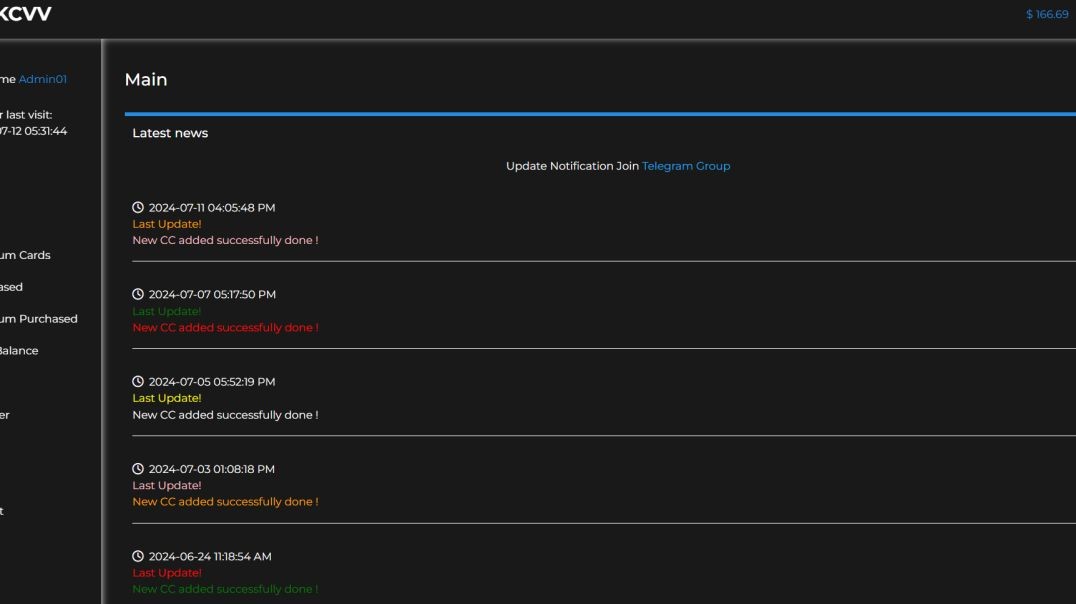Screen dimensions: 1076x604
Task: Click the clock icon beside 2024-07-03 01:08:18 PM
Action: [138, 469]
